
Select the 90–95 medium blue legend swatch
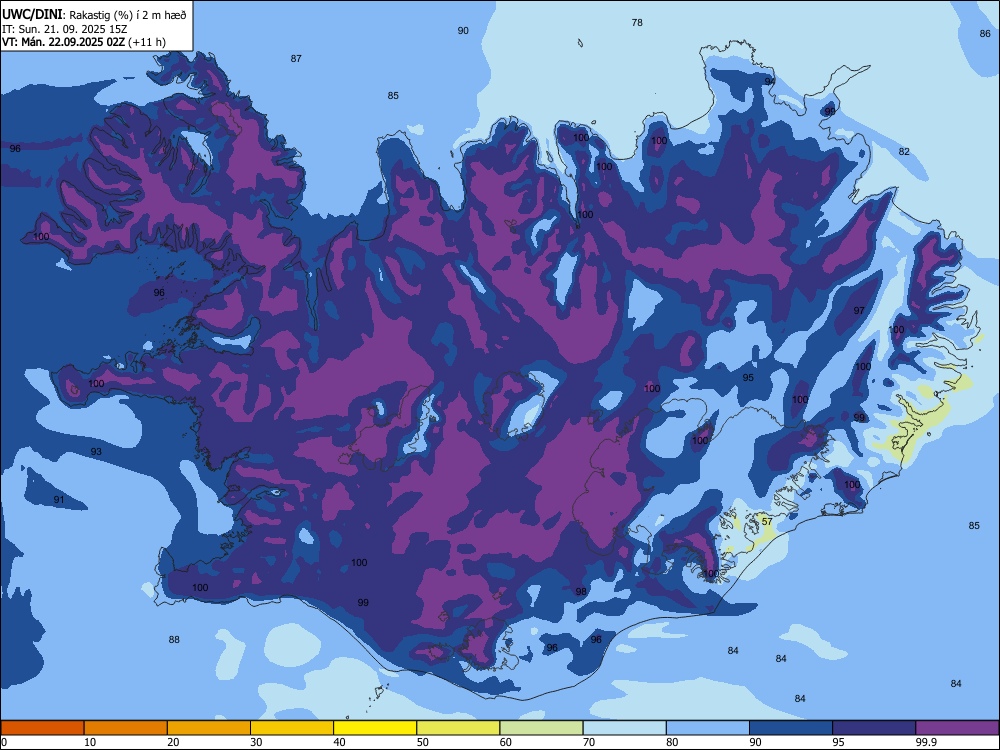[x=791, y=728]
